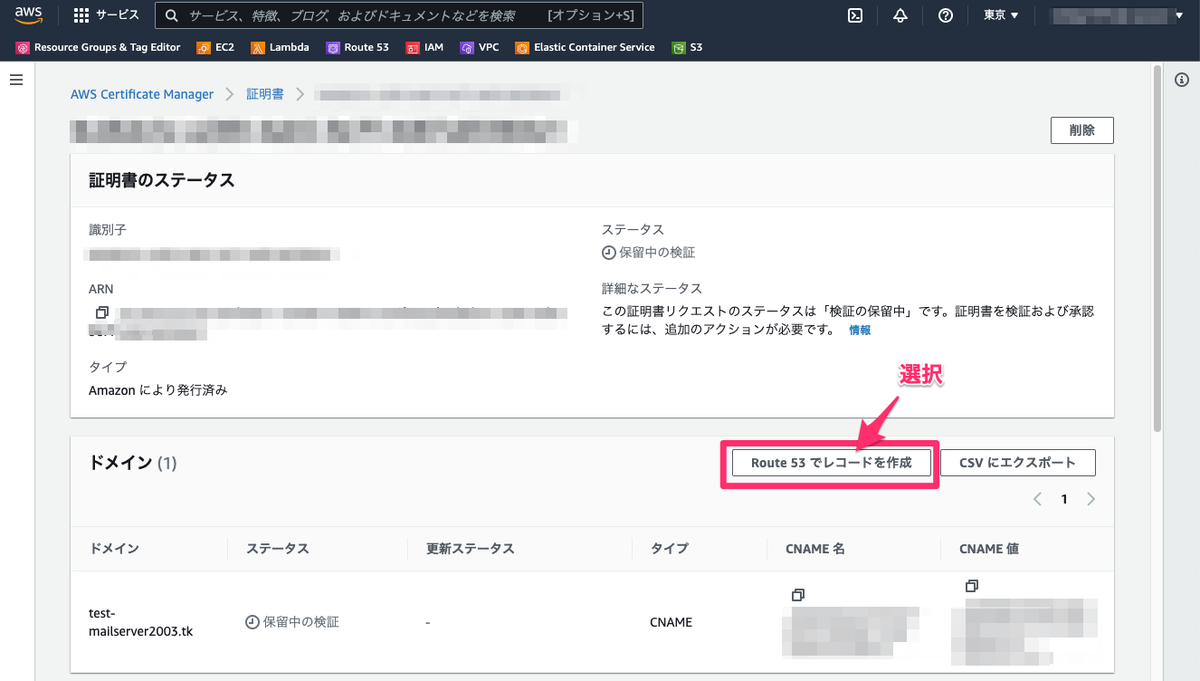Image resolution: width=1200 pixels, height=681 pixels.
Task: Copy the ARN with copy icon
Action: [102, 313]
